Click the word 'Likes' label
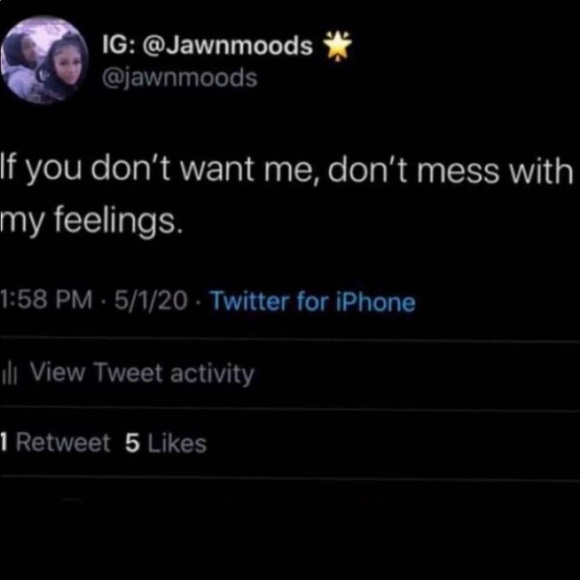 (177, 443)
